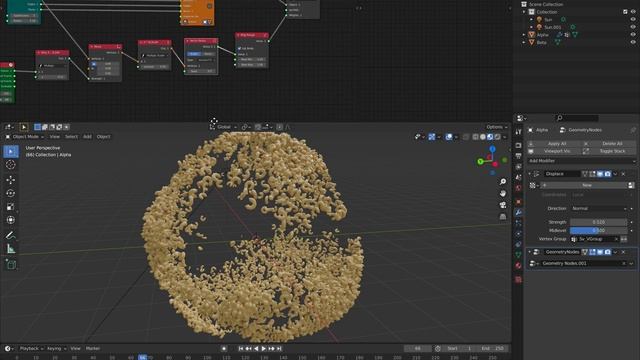Open the Object properties orange square tab
This screenshot has width=640, height=360.
click(518, 202)
